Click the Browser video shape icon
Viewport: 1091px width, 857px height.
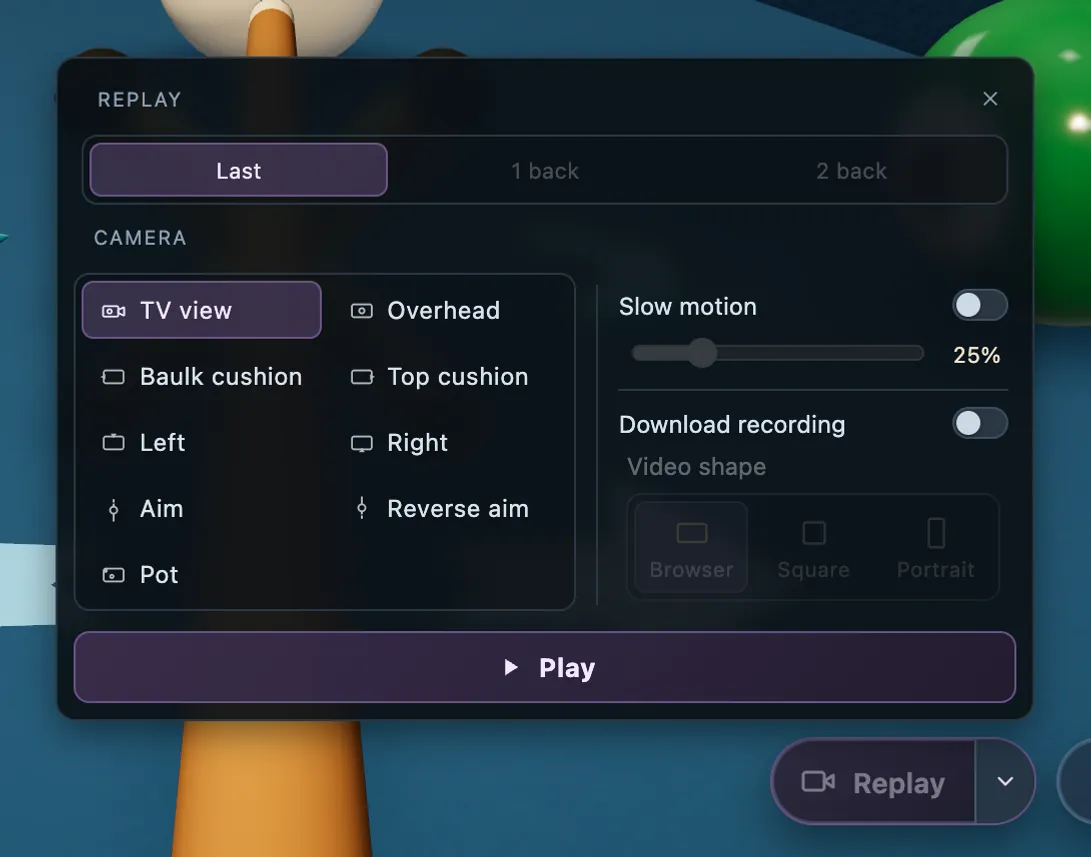click(692, 534)
